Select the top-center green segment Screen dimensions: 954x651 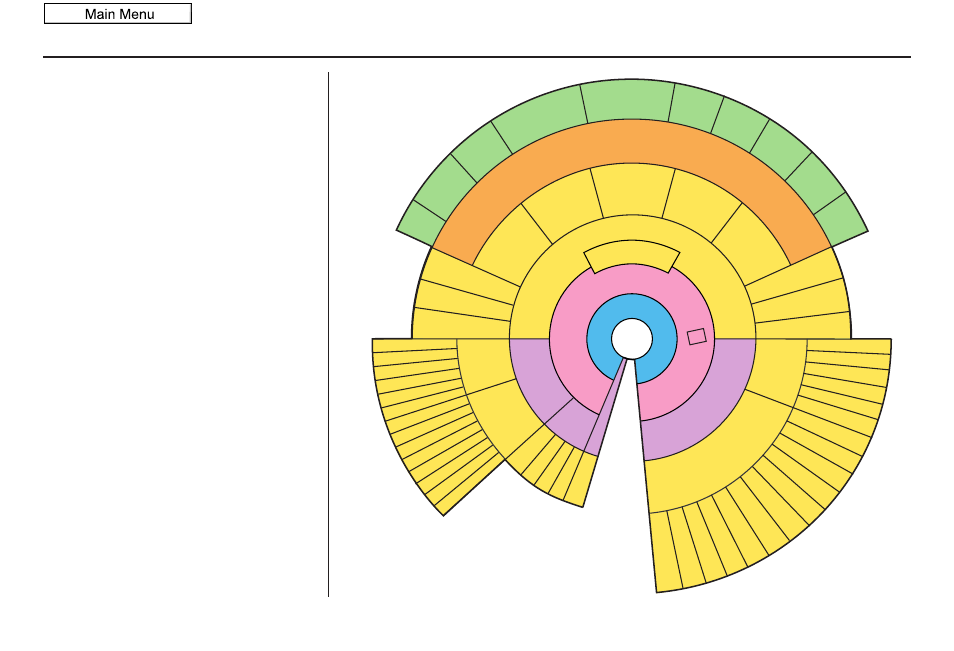click(x=628, y=100)
